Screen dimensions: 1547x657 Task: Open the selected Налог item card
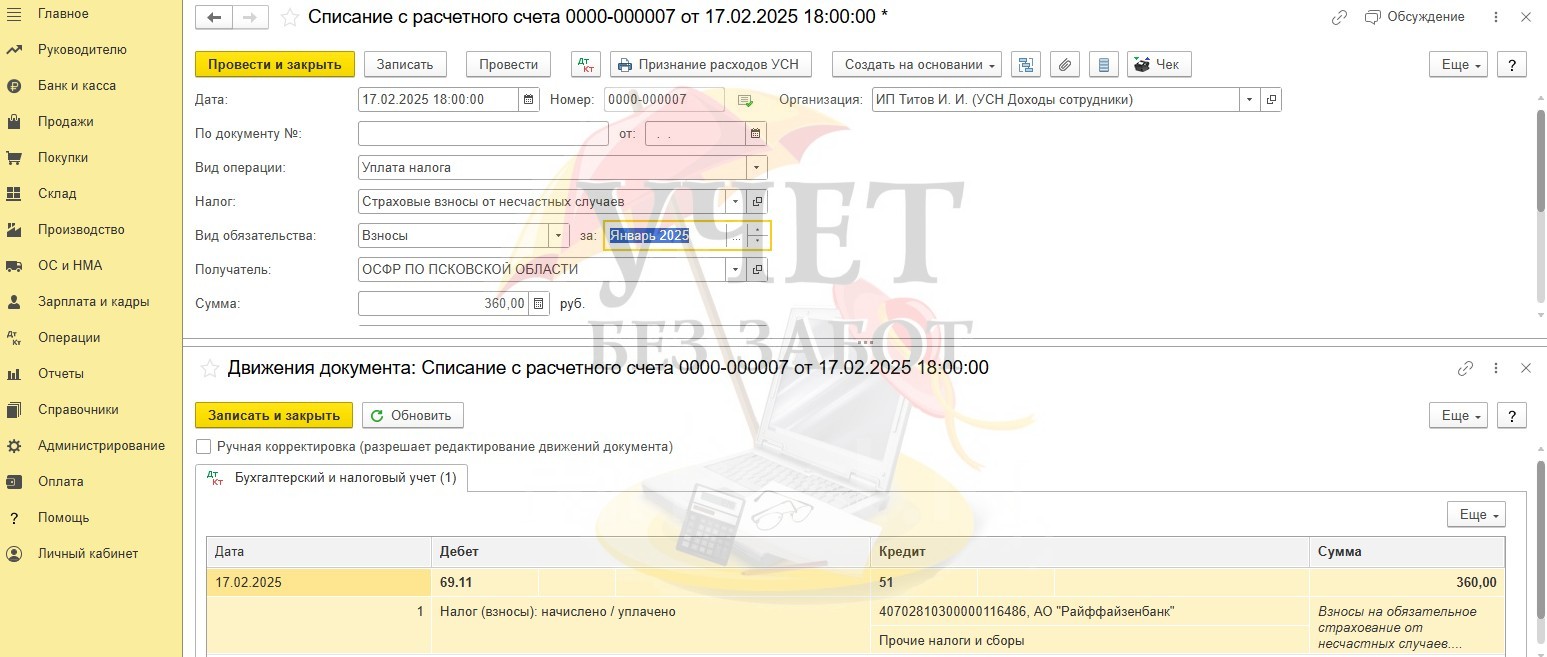pyautogui.click(x=757, y=202)
